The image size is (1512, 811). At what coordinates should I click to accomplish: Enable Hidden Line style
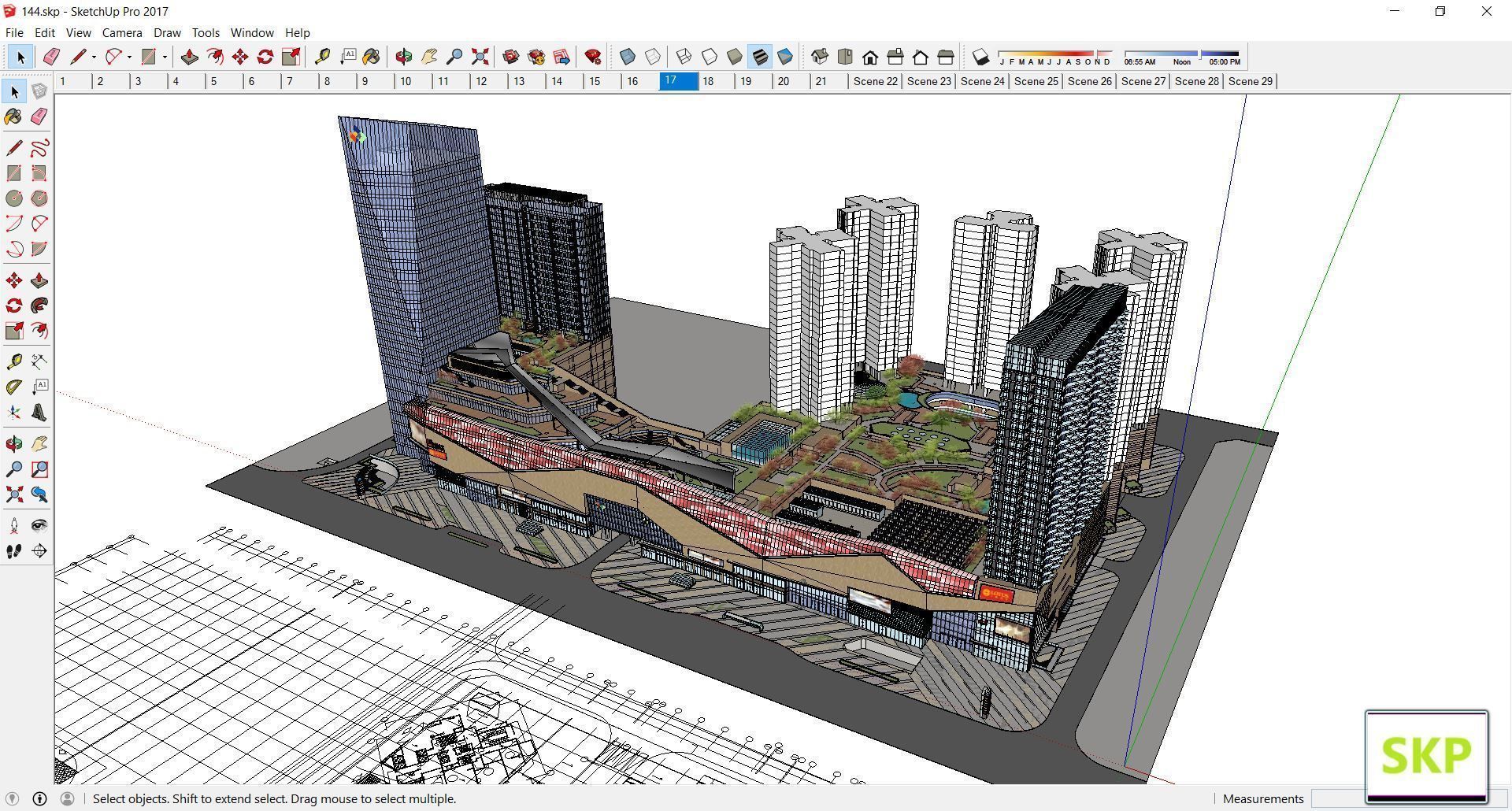[x=710, y=57]
